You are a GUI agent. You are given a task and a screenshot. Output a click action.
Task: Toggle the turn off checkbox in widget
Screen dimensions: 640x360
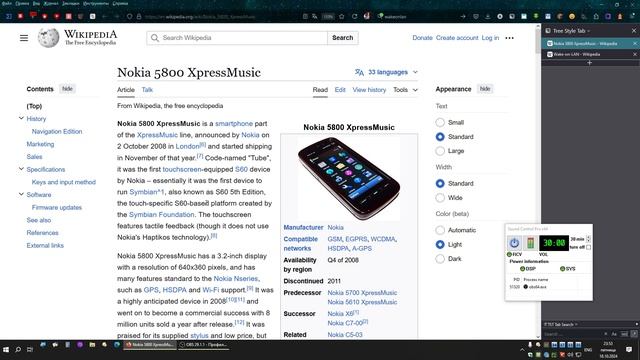point(588,247)
